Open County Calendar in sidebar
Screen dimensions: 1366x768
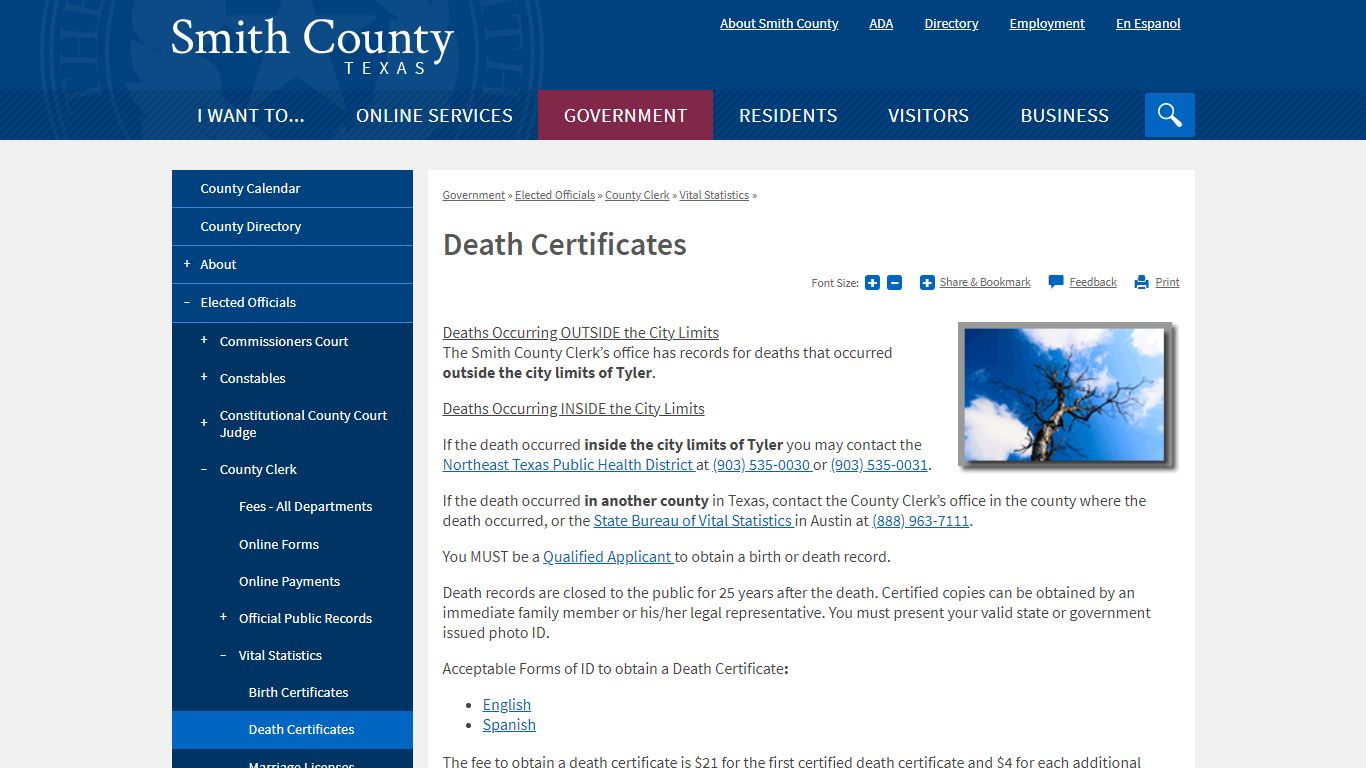(292, 189)
